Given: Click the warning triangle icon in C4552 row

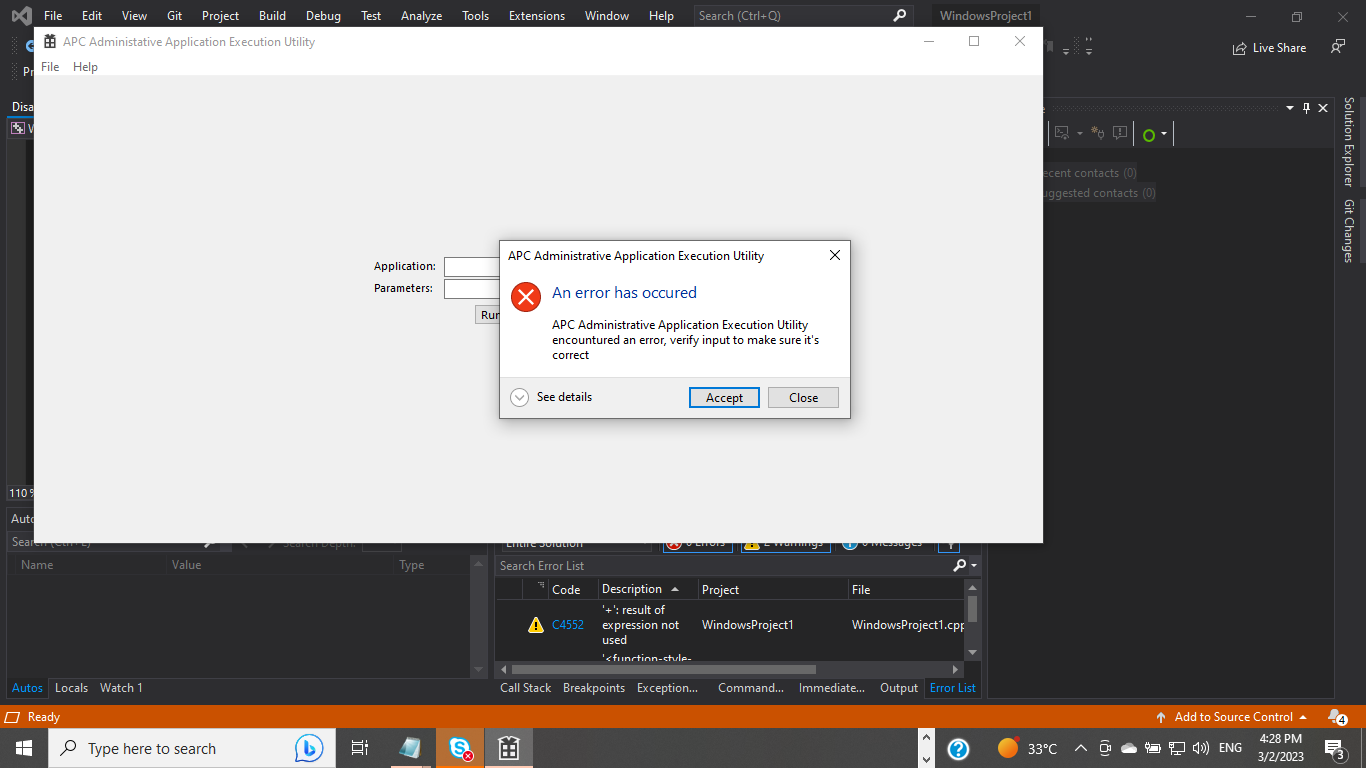Looking at the screenshot, I should tap(536, 625).
